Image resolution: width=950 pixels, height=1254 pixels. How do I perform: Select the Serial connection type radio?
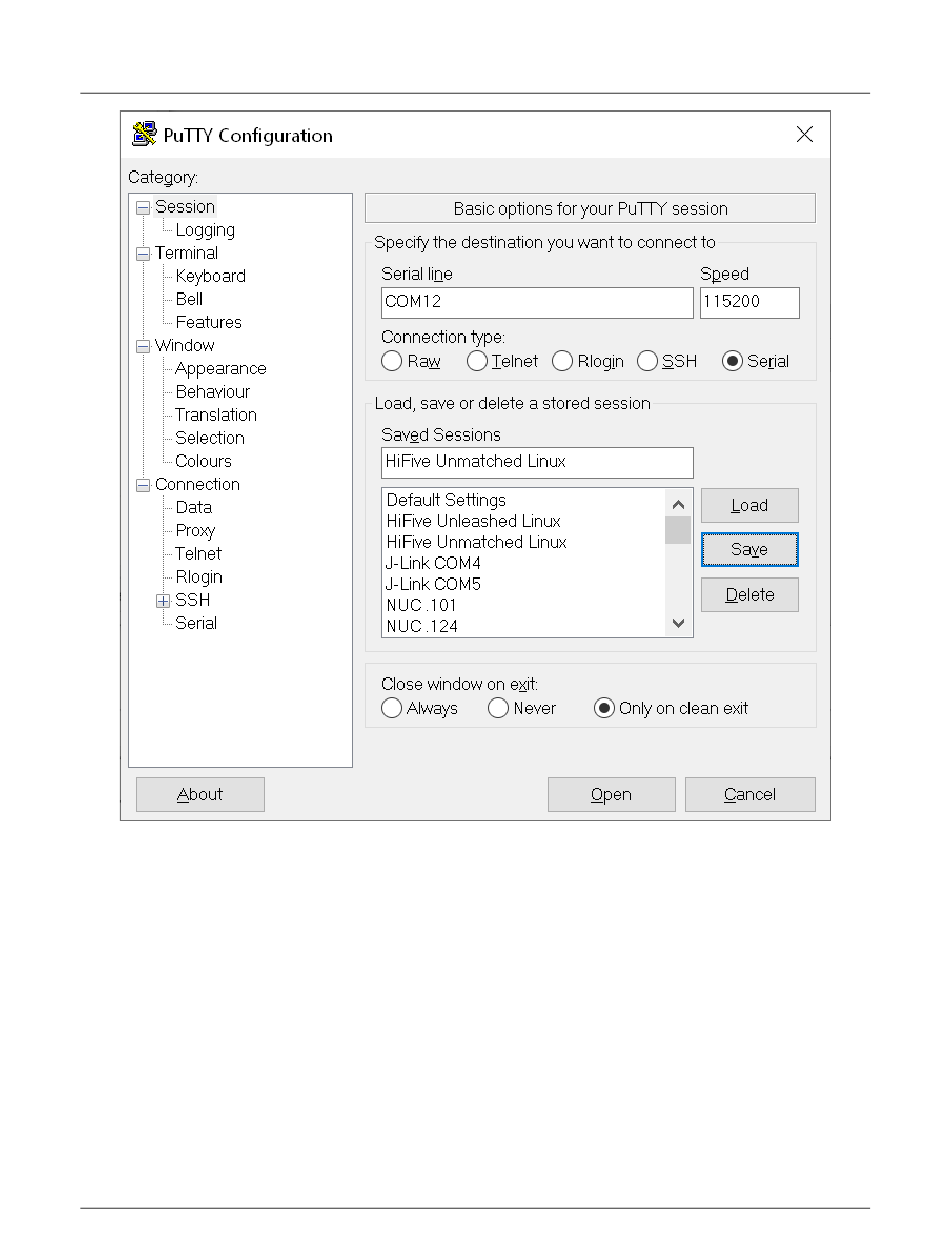pyautogui.click(x=732, y=361)
